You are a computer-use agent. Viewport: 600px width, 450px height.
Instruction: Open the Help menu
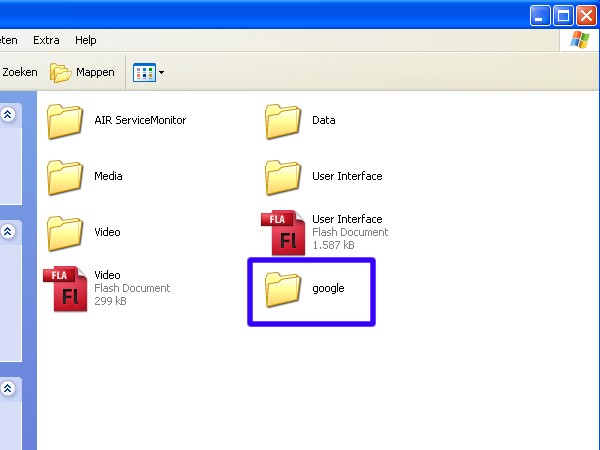click(x=86, y=40)
